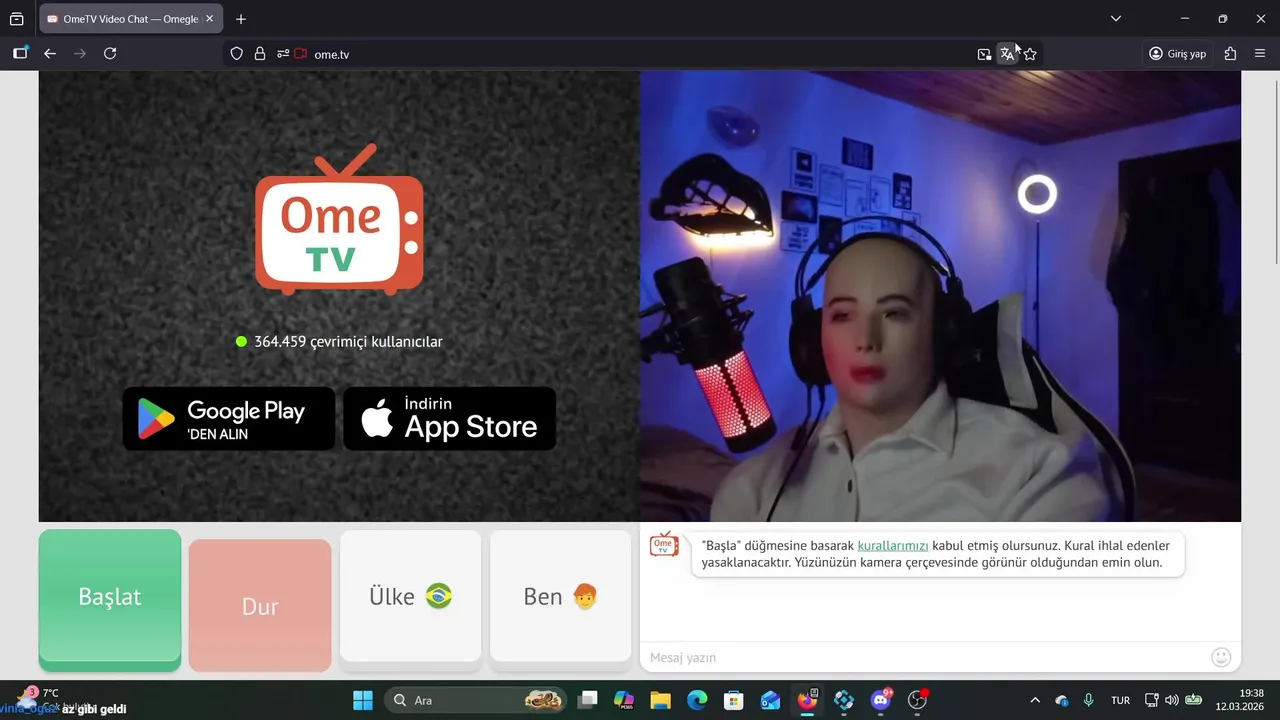Open Task View on taskbar

[587, 700]
